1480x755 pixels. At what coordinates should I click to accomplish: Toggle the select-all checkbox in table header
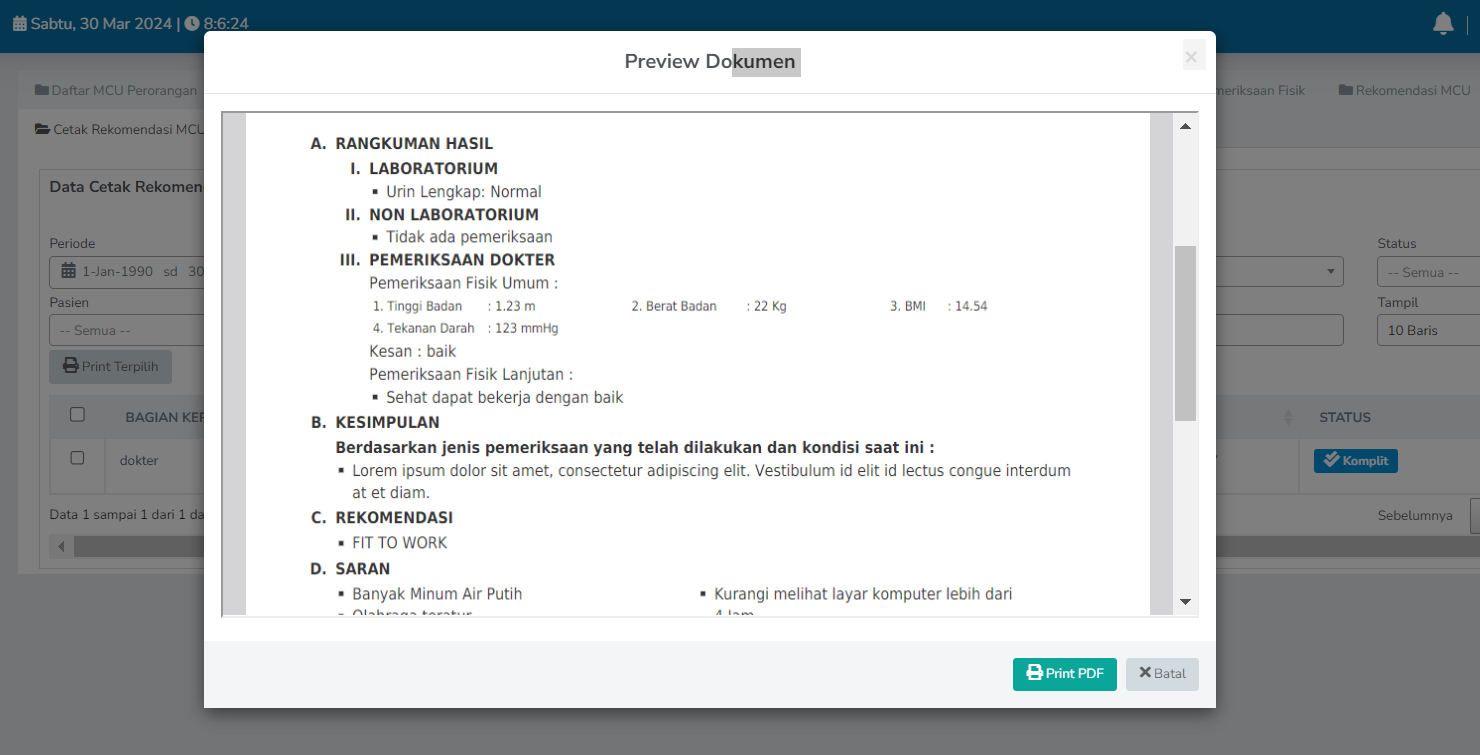coord(77,415)
